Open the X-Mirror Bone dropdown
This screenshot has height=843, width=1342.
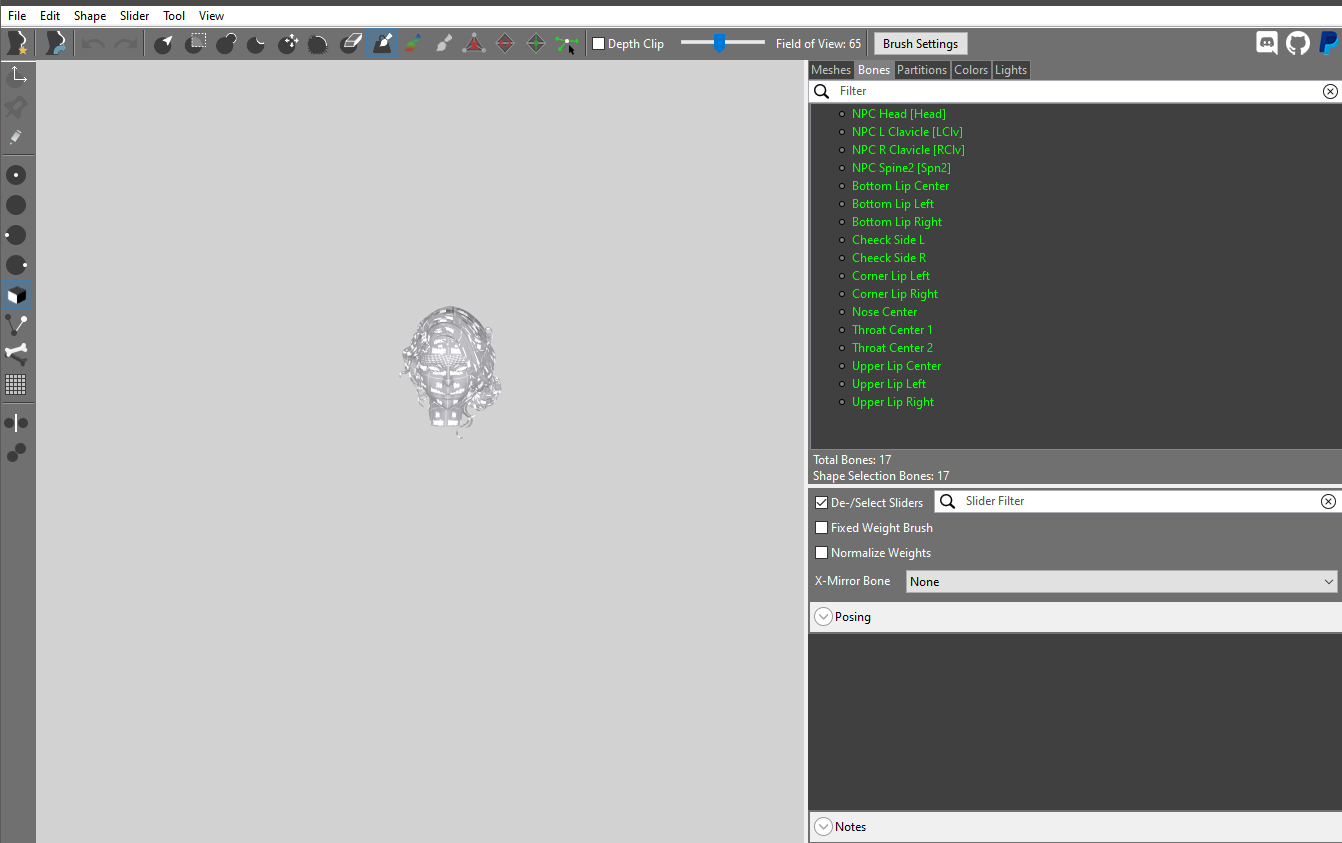(x=1122, y=582)
